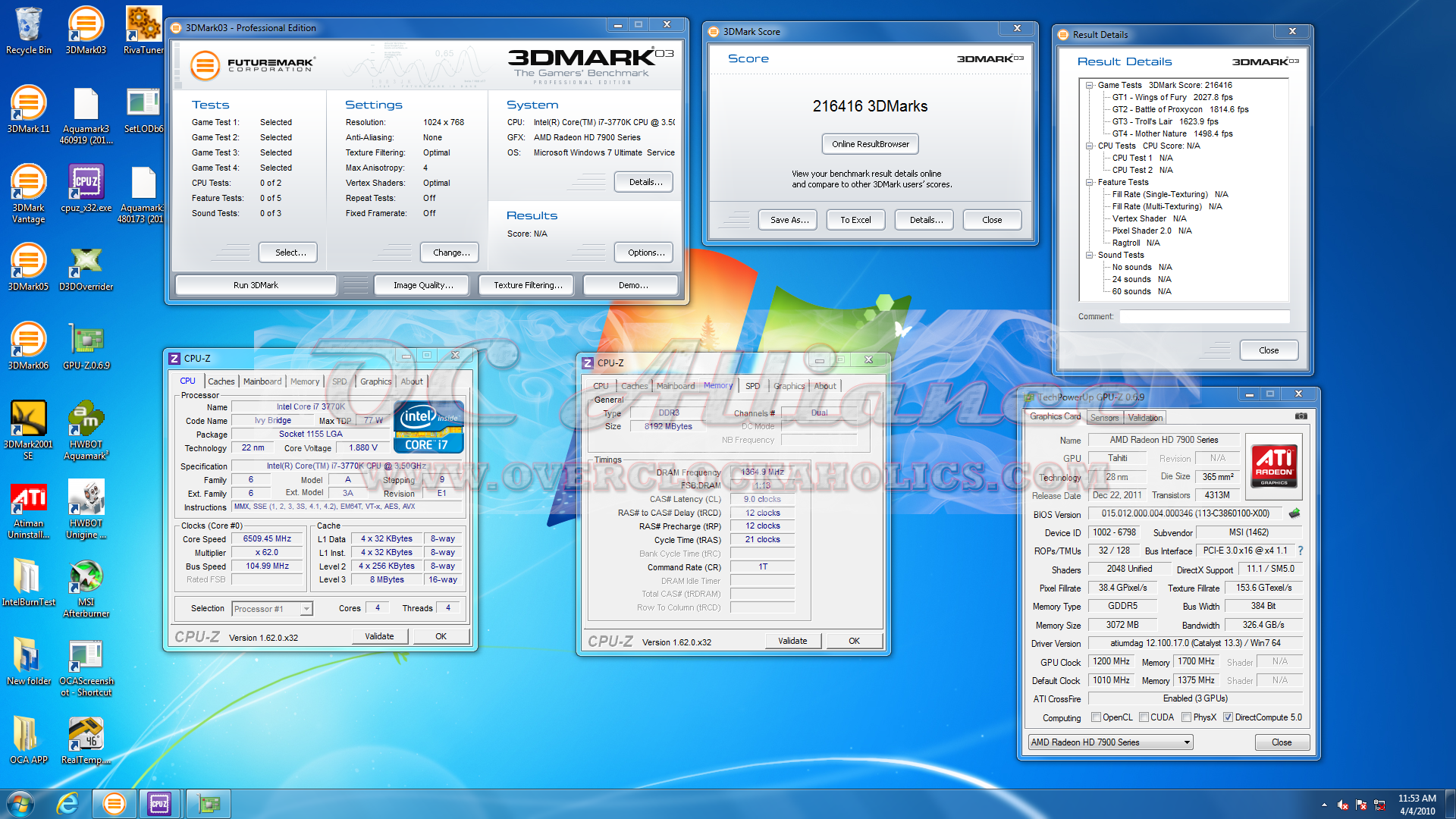Open Image Quality settings button
1456x819 pixels.
pyautogui.click(x=423, y=285)
